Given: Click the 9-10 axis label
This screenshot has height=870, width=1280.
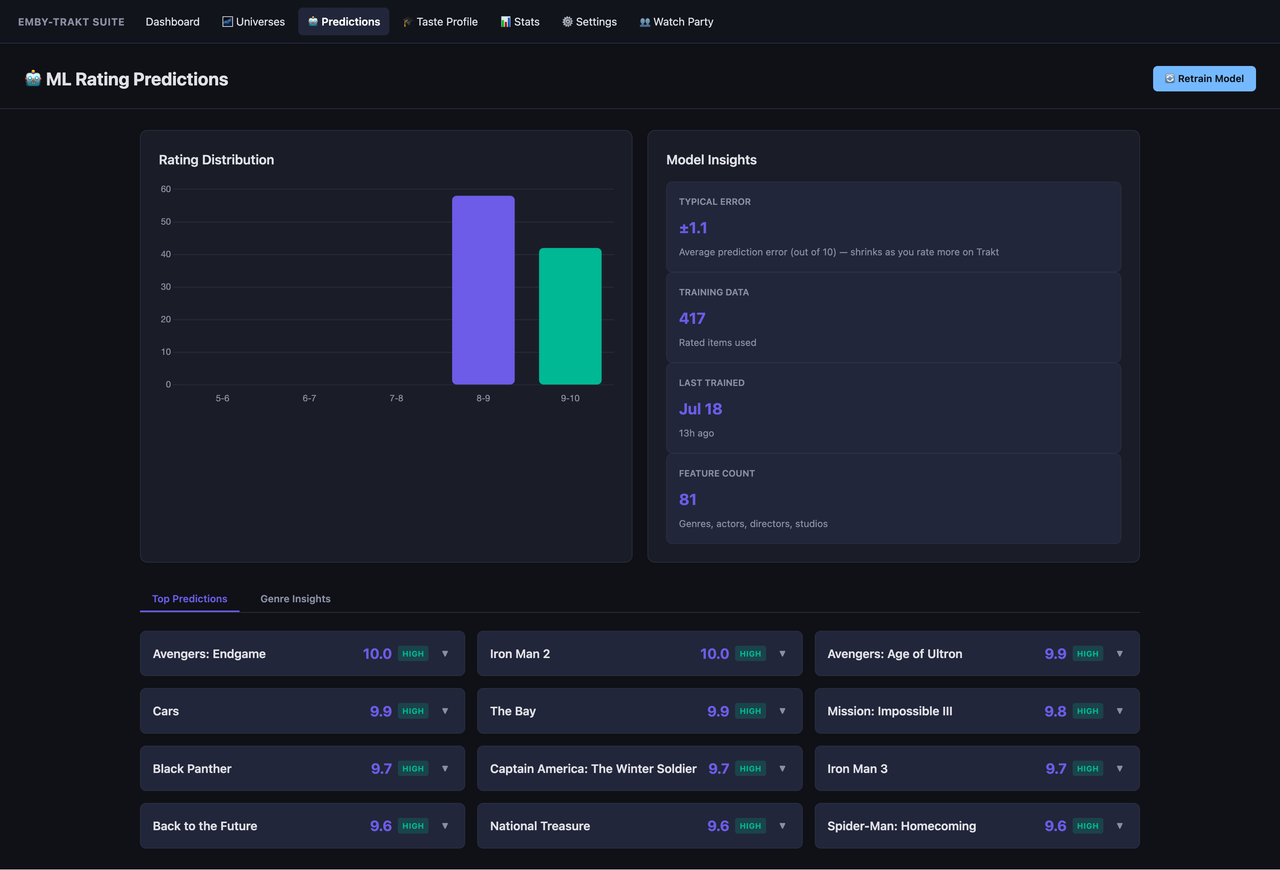Looking at the screenshot, I should (570, 398).
